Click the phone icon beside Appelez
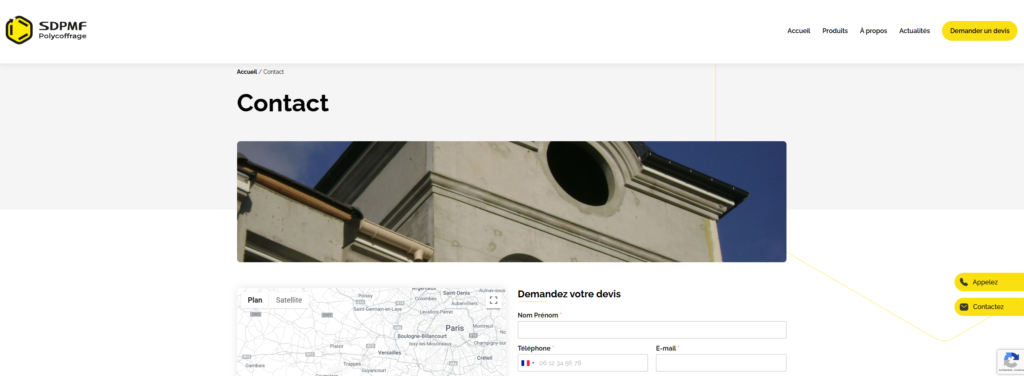This screenshot has height=376, width=1024. click(x=963, y=282)
